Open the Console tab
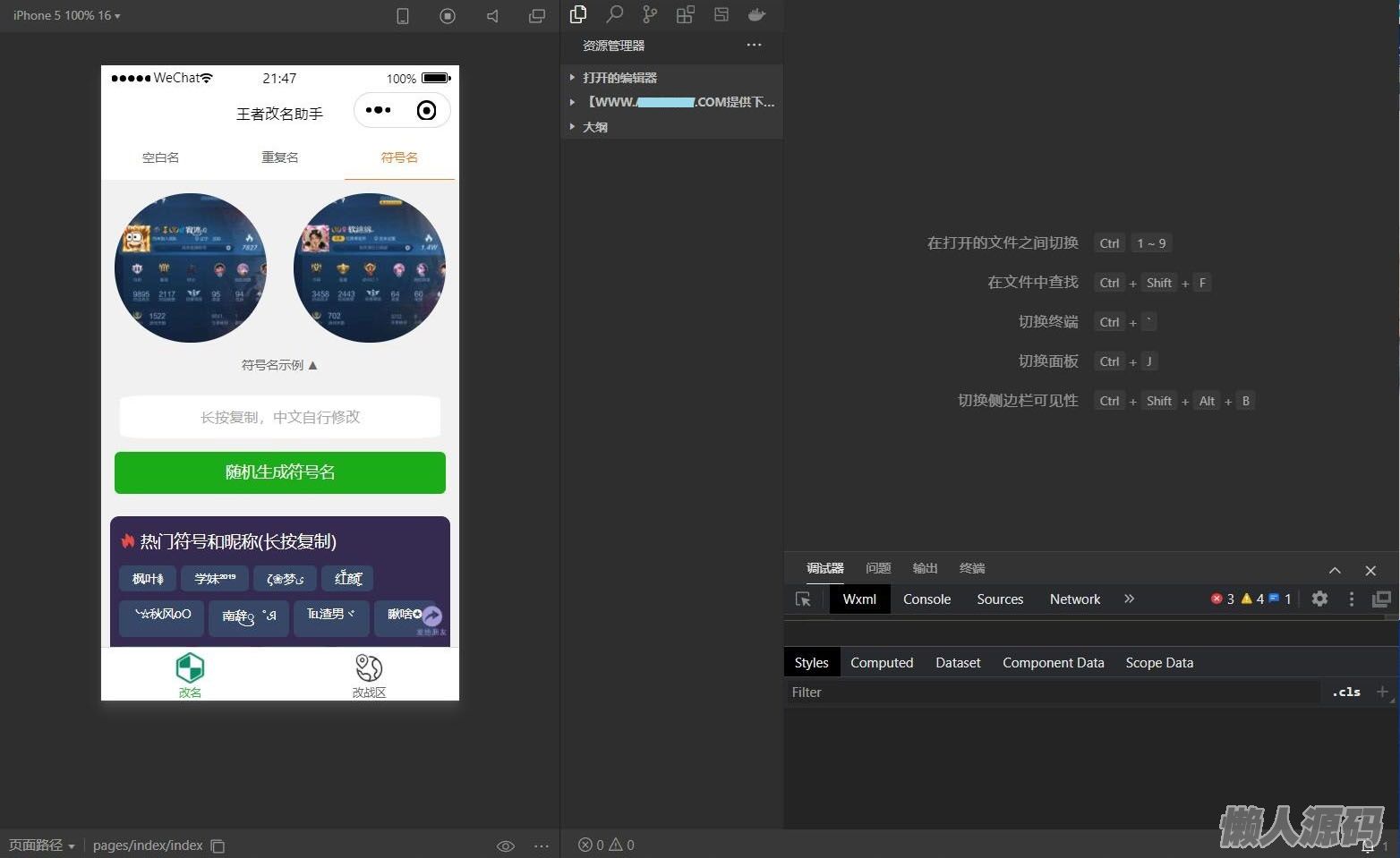Screen dimensions: 1400x858 click(x=926, y=599)
